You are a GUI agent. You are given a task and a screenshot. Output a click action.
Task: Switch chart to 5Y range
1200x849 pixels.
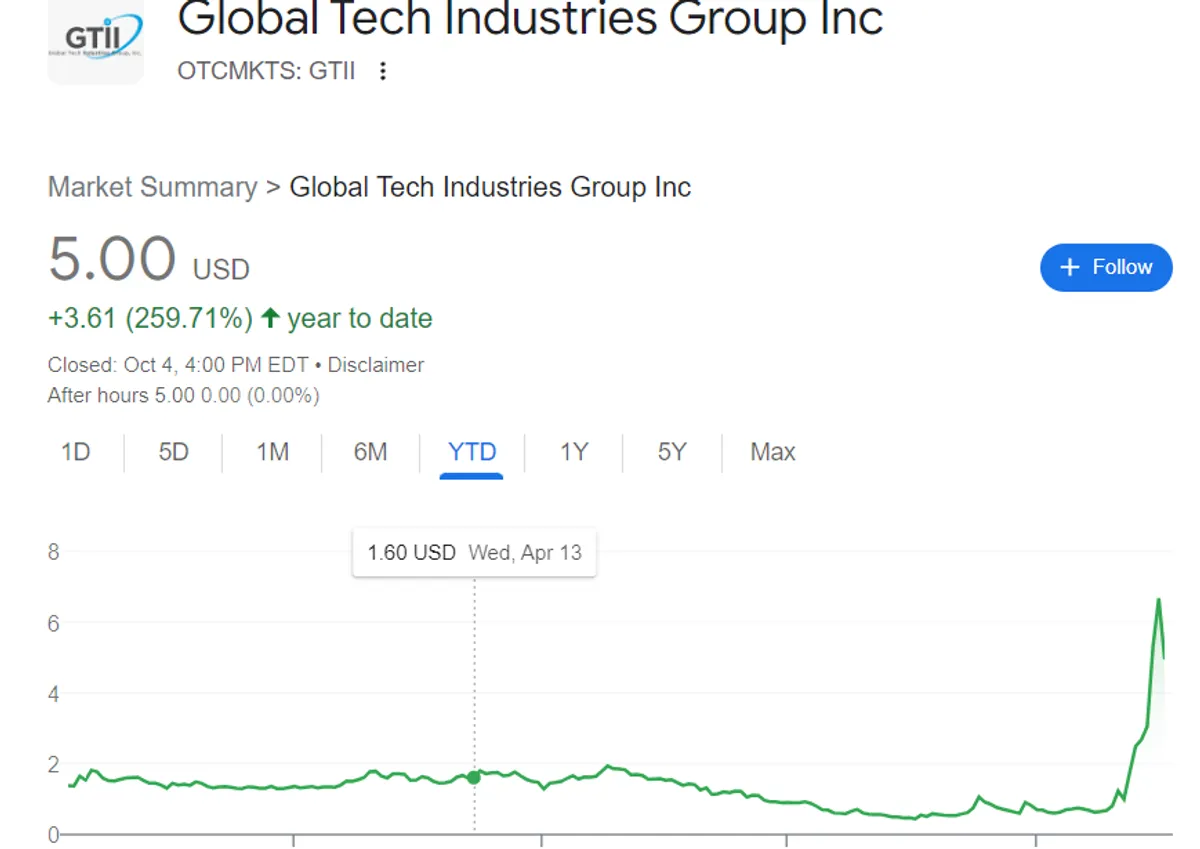[x=672, y=452]
